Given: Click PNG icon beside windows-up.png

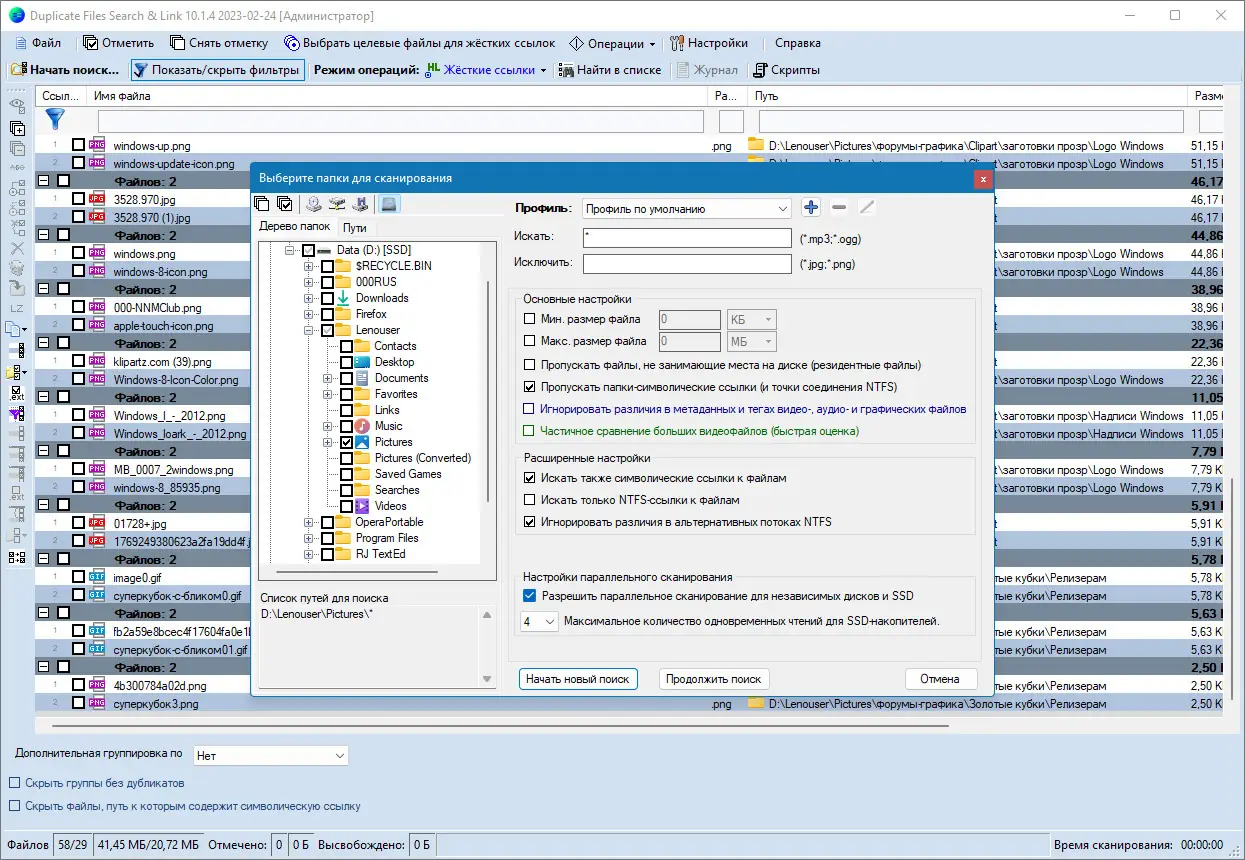Looking at the screenshot, I should point(97,145).
